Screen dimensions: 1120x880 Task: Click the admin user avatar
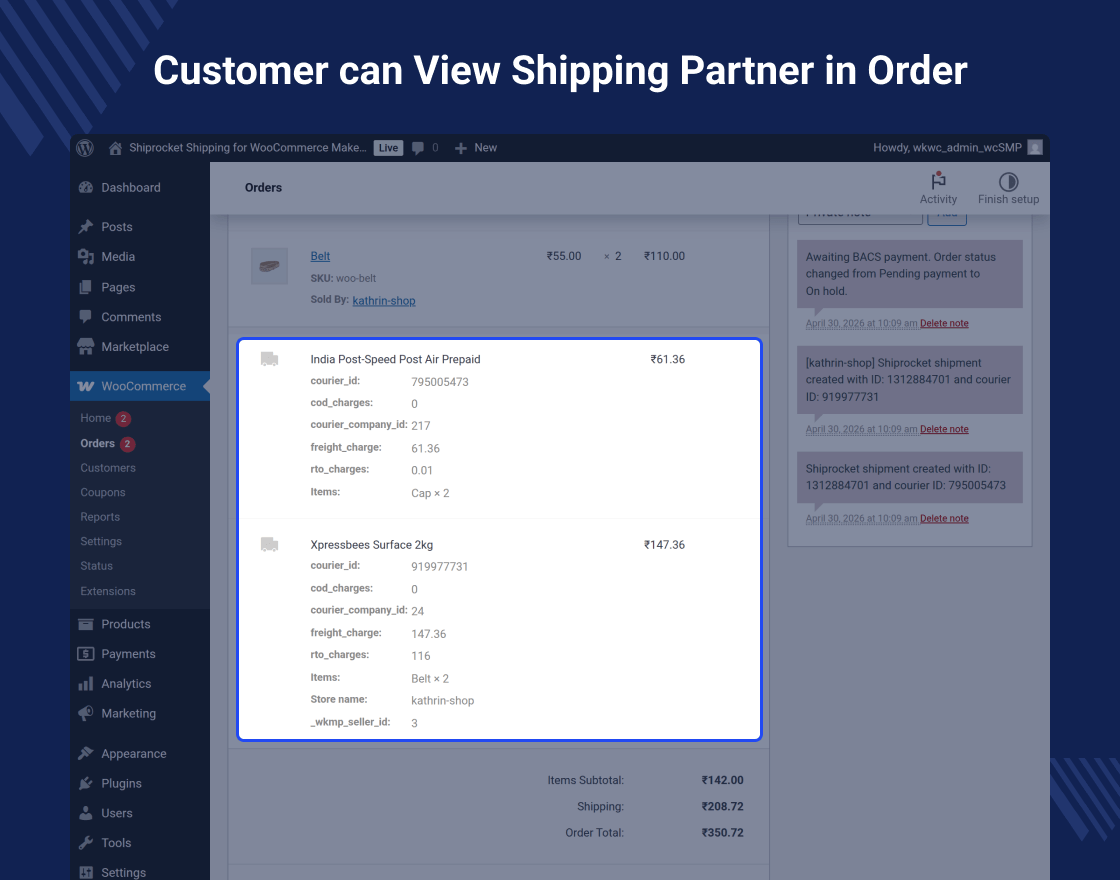[x=1035, y=148]
